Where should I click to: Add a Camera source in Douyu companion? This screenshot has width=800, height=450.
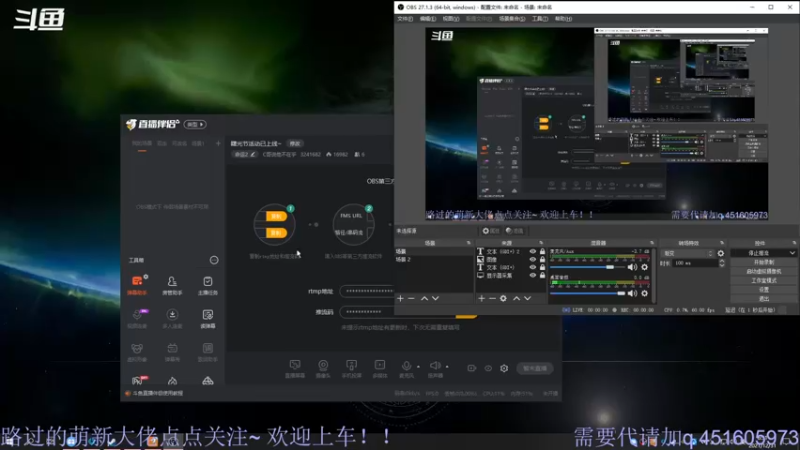[x=323, y=368]
